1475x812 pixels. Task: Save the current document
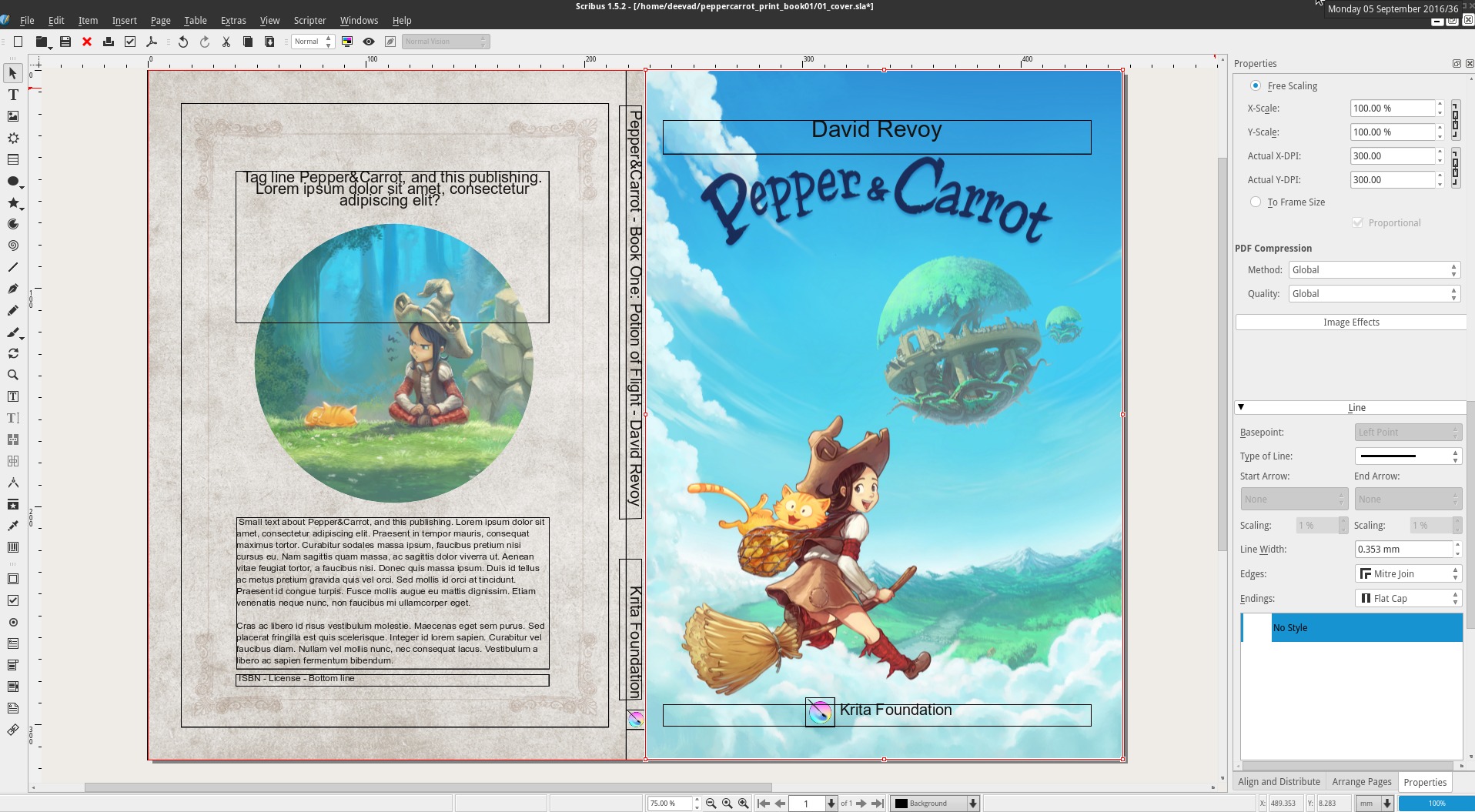click(x=65, y=42)
